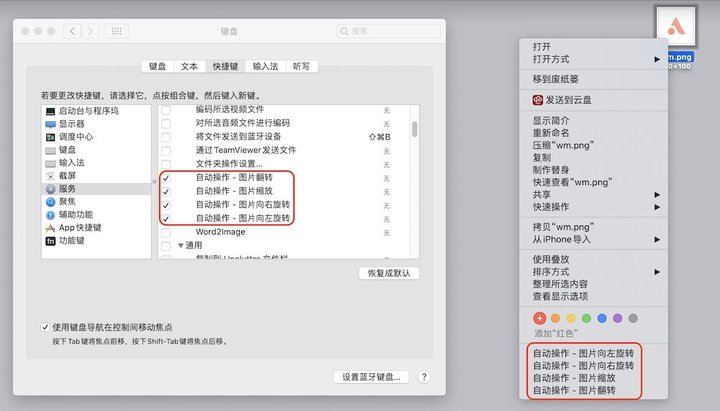Uncheck 自动操作 - 图片向右旋转 checkbox
This screenshot has width=720, height=411.
166,205
